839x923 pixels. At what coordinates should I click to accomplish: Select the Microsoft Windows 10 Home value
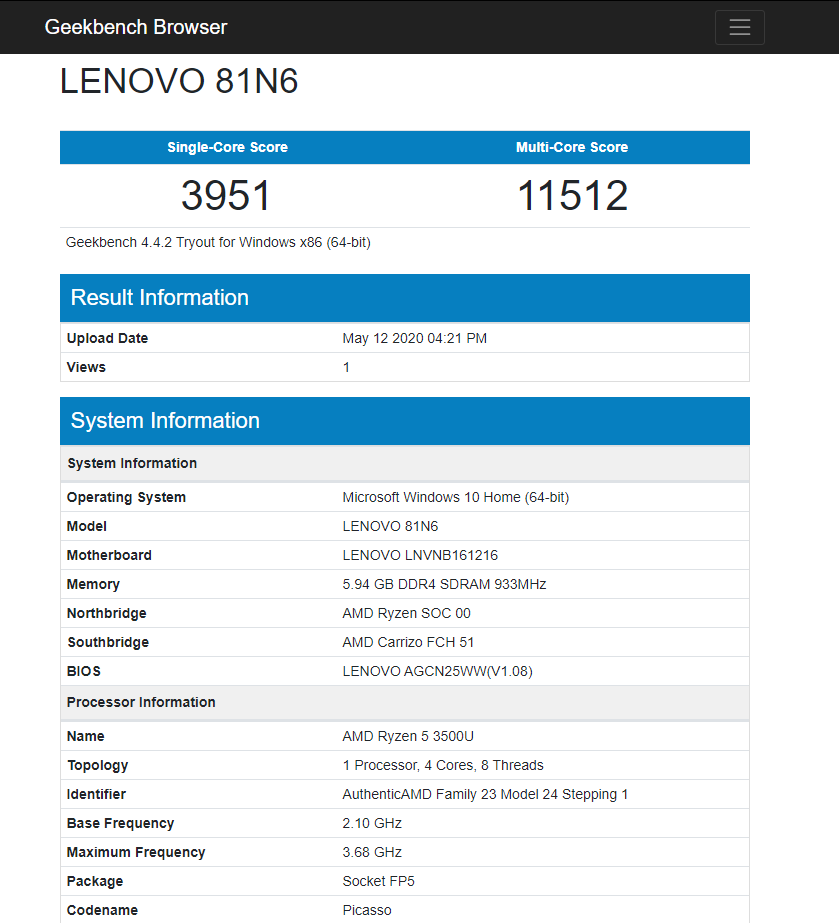click(456, 497)
